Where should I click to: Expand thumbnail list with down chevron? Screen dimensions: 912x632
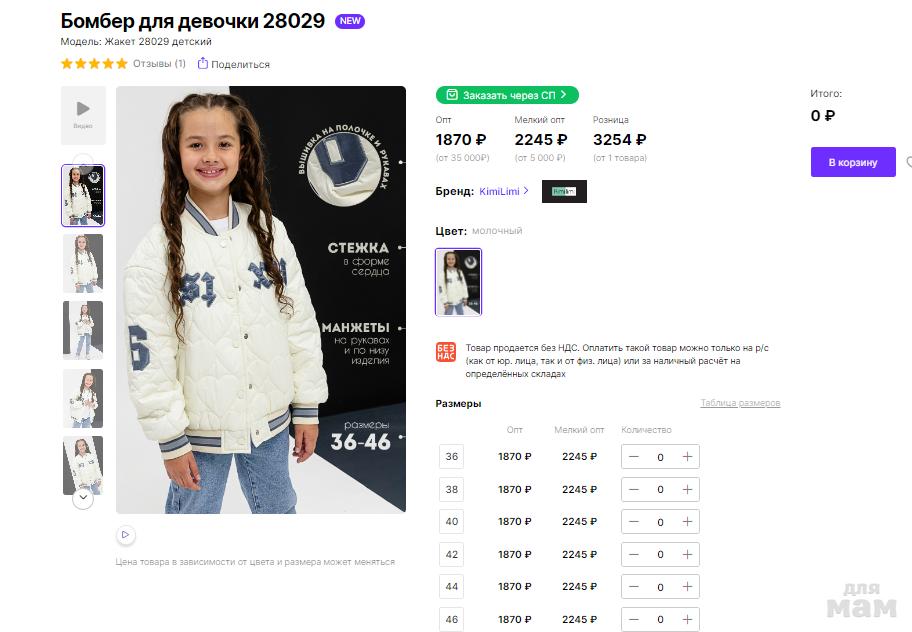pyautogui.click(x=83, y=498)
